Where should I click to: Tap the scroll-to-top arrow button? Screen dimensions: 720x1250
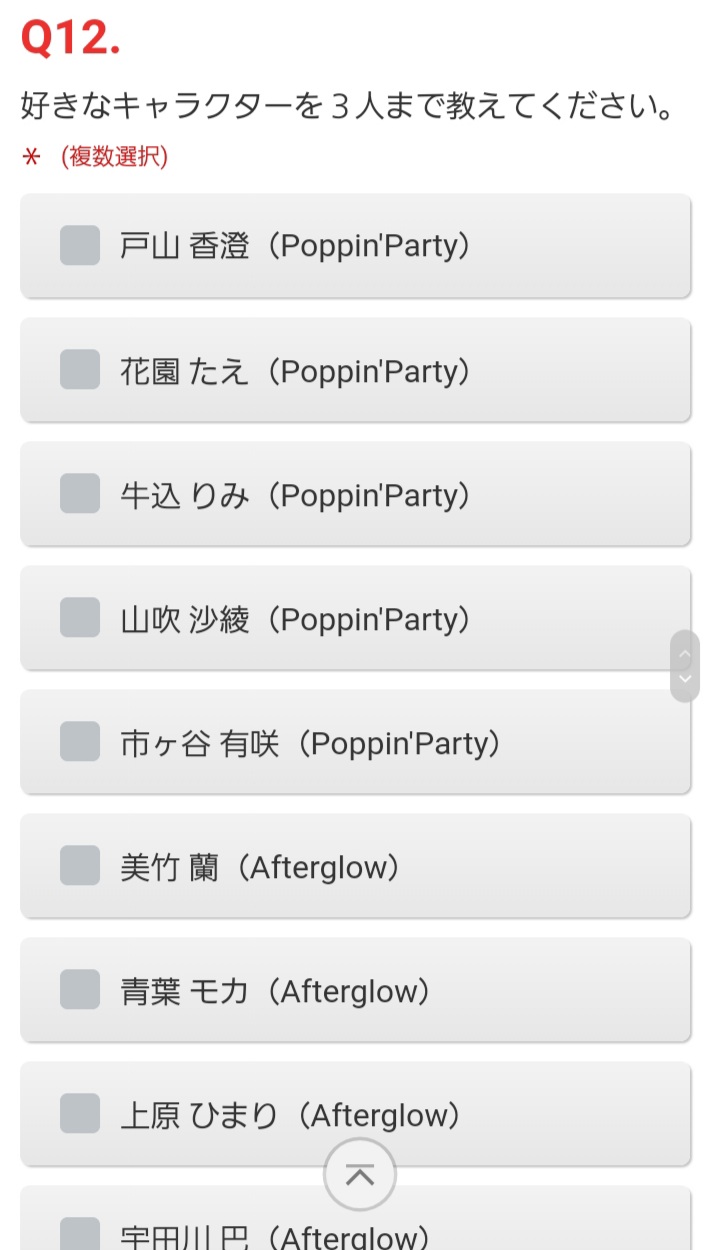pos(360,1175)
